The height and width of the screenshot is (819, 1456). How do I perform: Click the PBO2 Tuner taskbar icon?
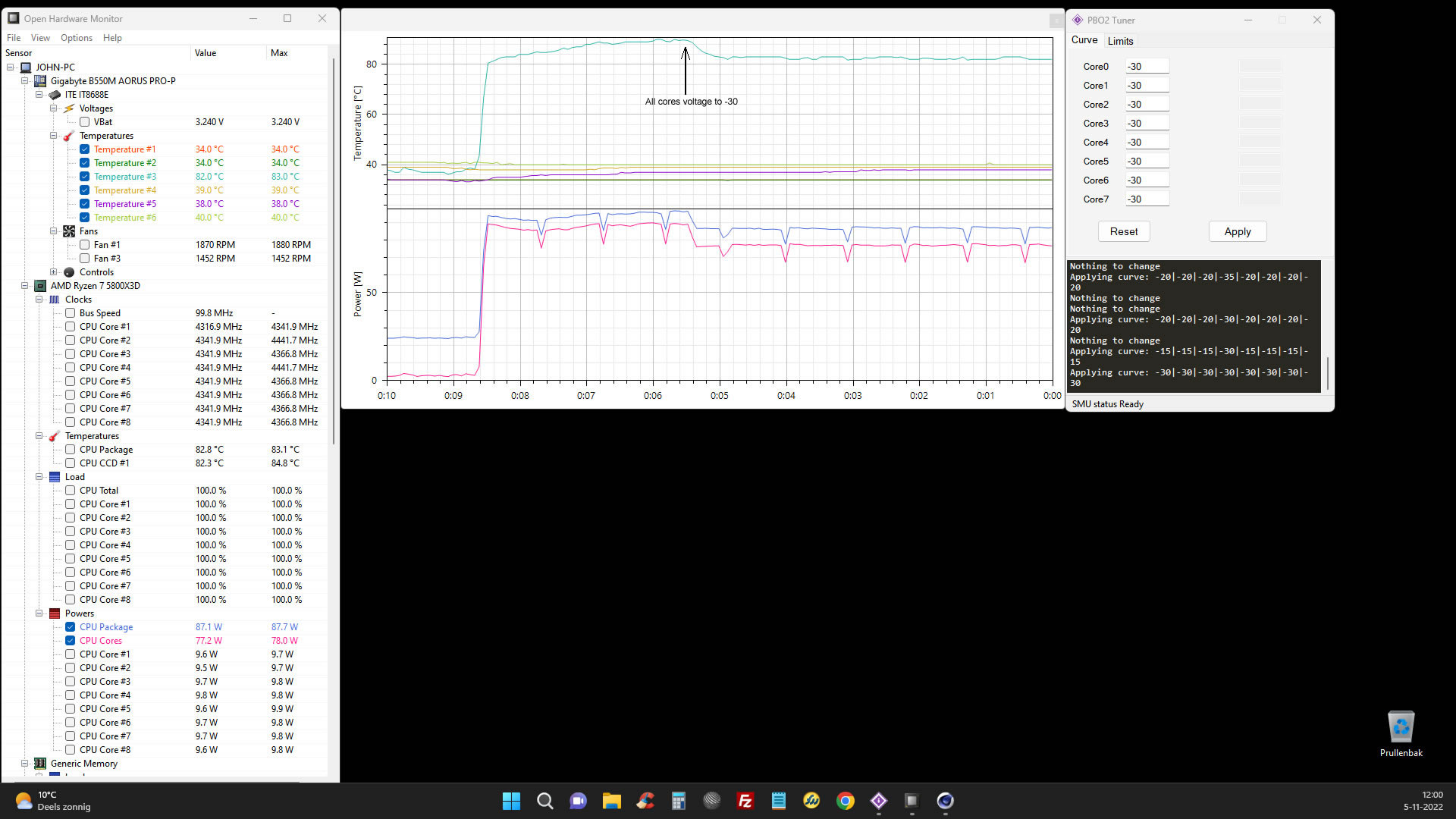[x=878, y=801]
